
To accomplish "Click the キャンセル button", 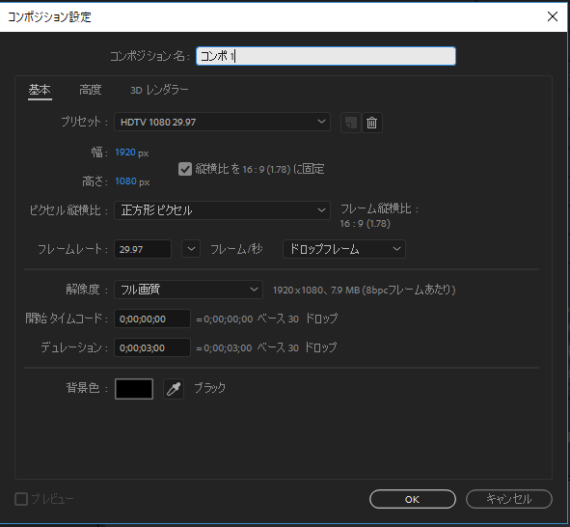I will (509, 499).
